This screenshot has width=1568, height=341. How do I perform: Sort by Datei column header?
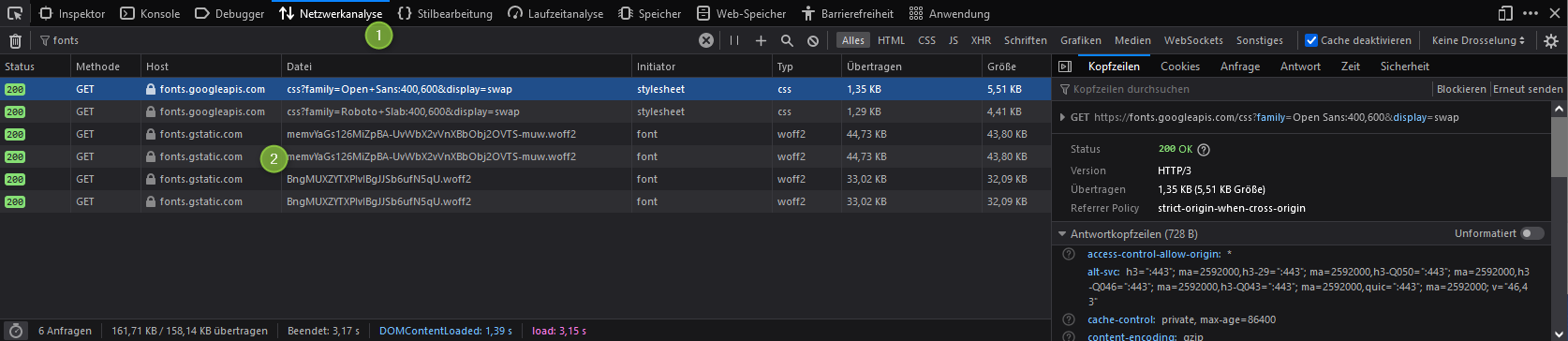[x=456, y=67]
